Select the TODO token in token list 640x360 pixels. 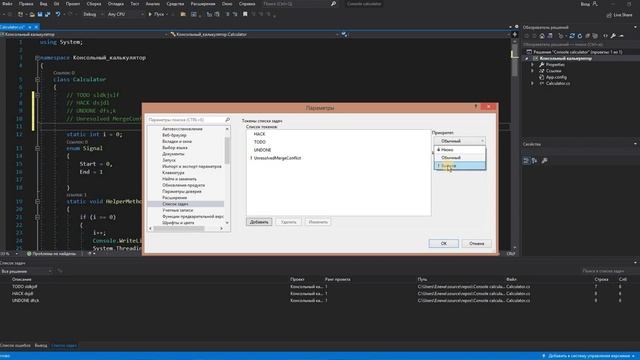coord(260,142)
